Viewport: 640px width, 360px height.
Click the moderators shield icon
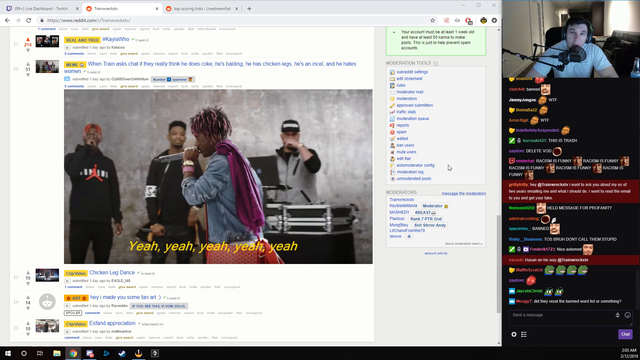pos(392,99)
